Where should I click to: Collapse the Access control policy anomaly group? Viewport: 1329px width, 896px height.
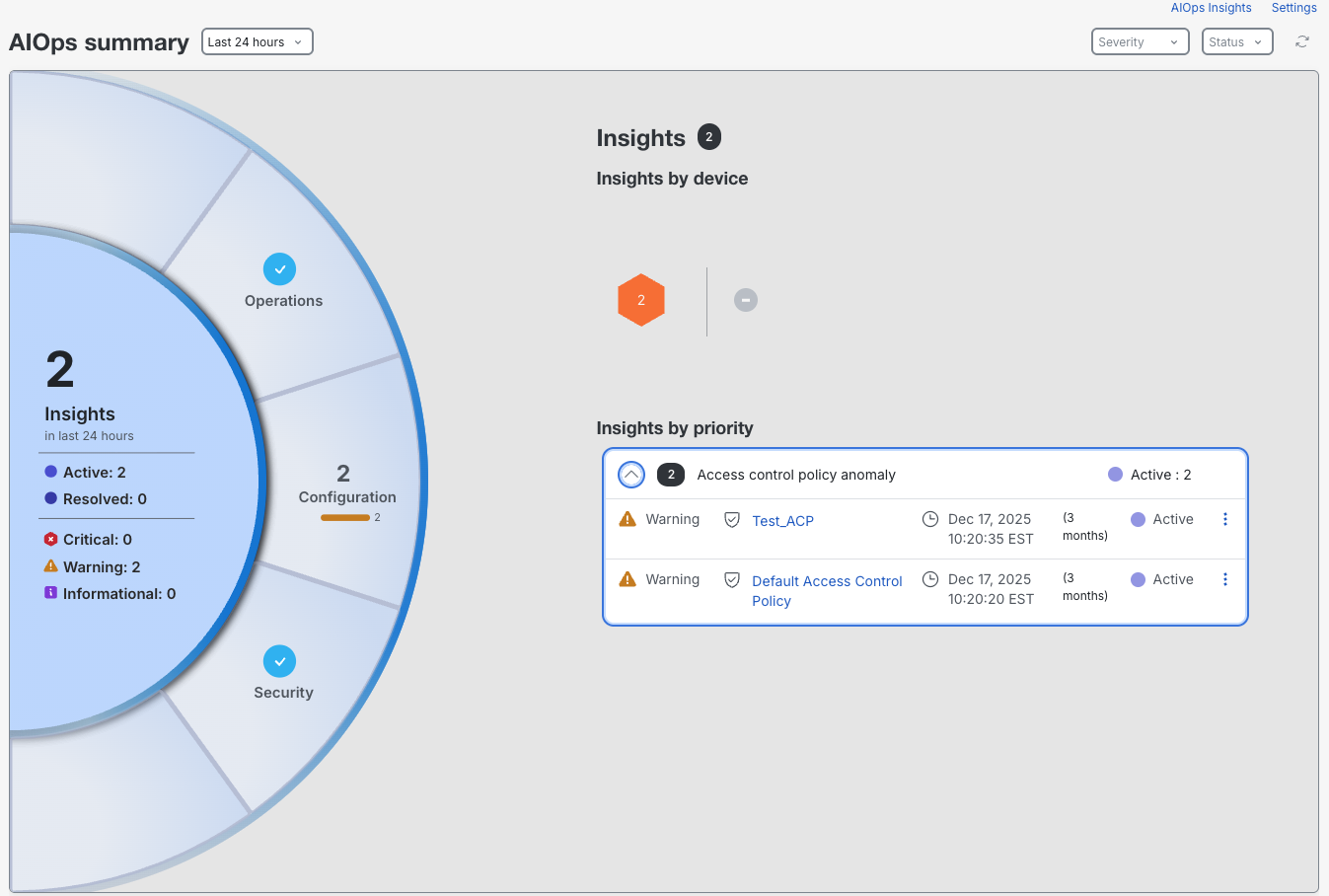(x=631, y=474)
